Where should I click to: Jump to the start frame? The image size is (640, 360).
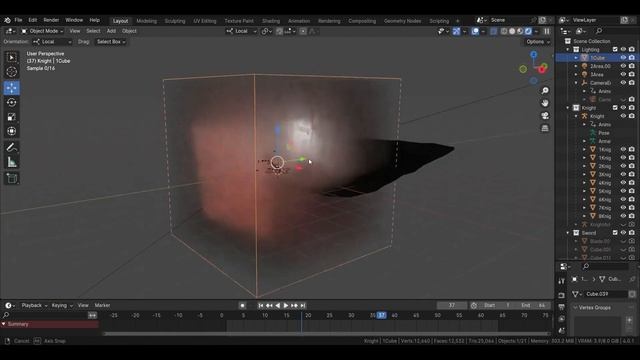click(260, 305)
